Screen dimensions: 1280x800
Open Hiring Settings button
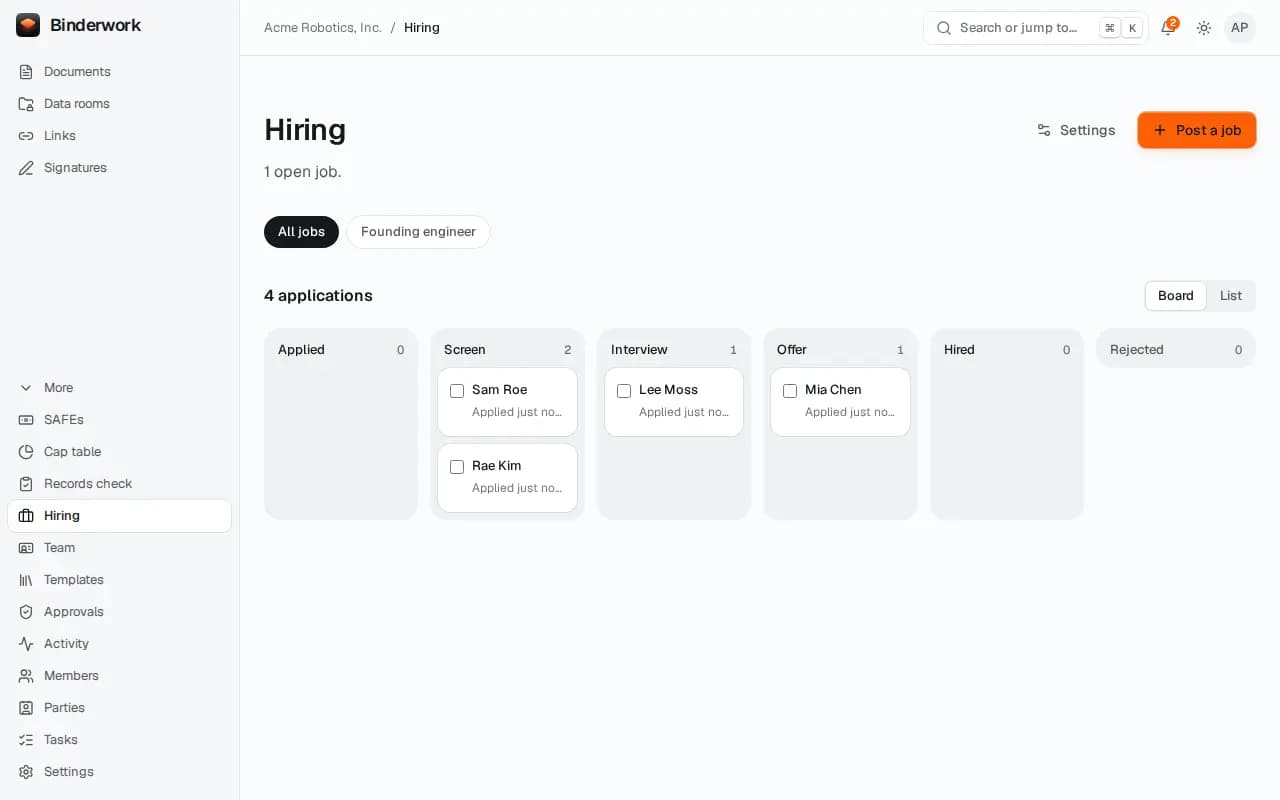[x=1076, y=130]
